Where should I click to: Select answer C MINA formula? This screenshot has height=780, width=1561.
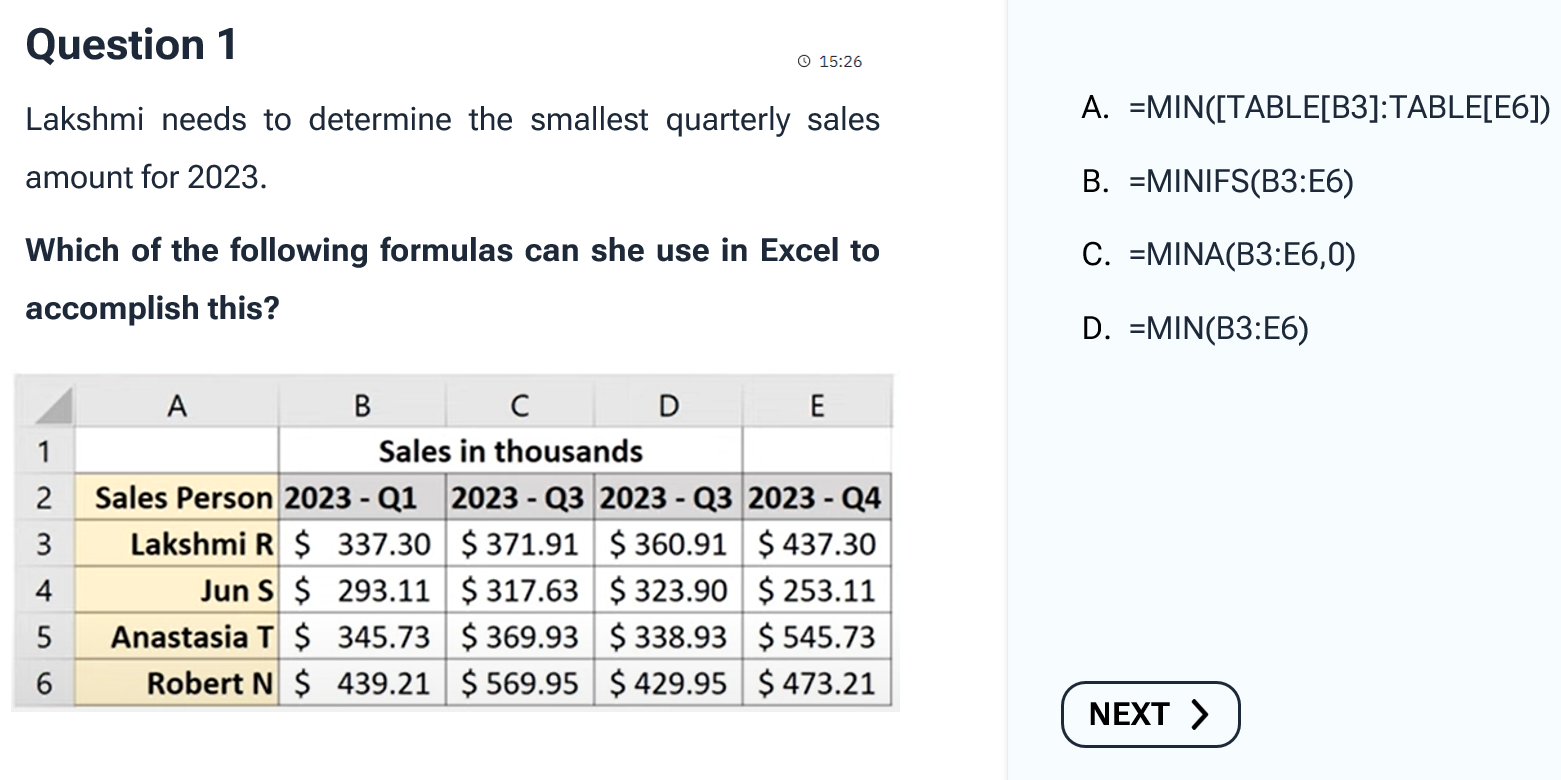pyautogui.click(x=1218, y=255)
